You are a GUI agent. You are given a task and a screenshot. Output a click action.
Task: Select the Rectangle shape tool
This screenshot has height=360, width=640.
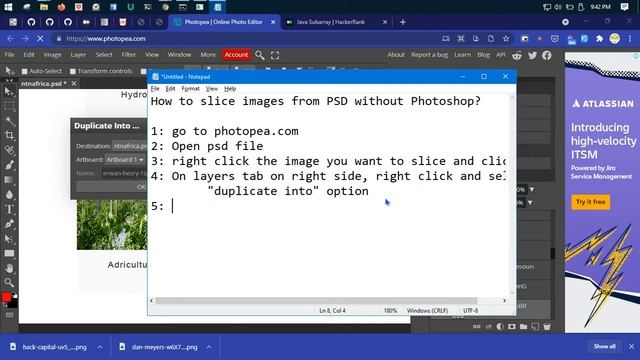[9, 253]
